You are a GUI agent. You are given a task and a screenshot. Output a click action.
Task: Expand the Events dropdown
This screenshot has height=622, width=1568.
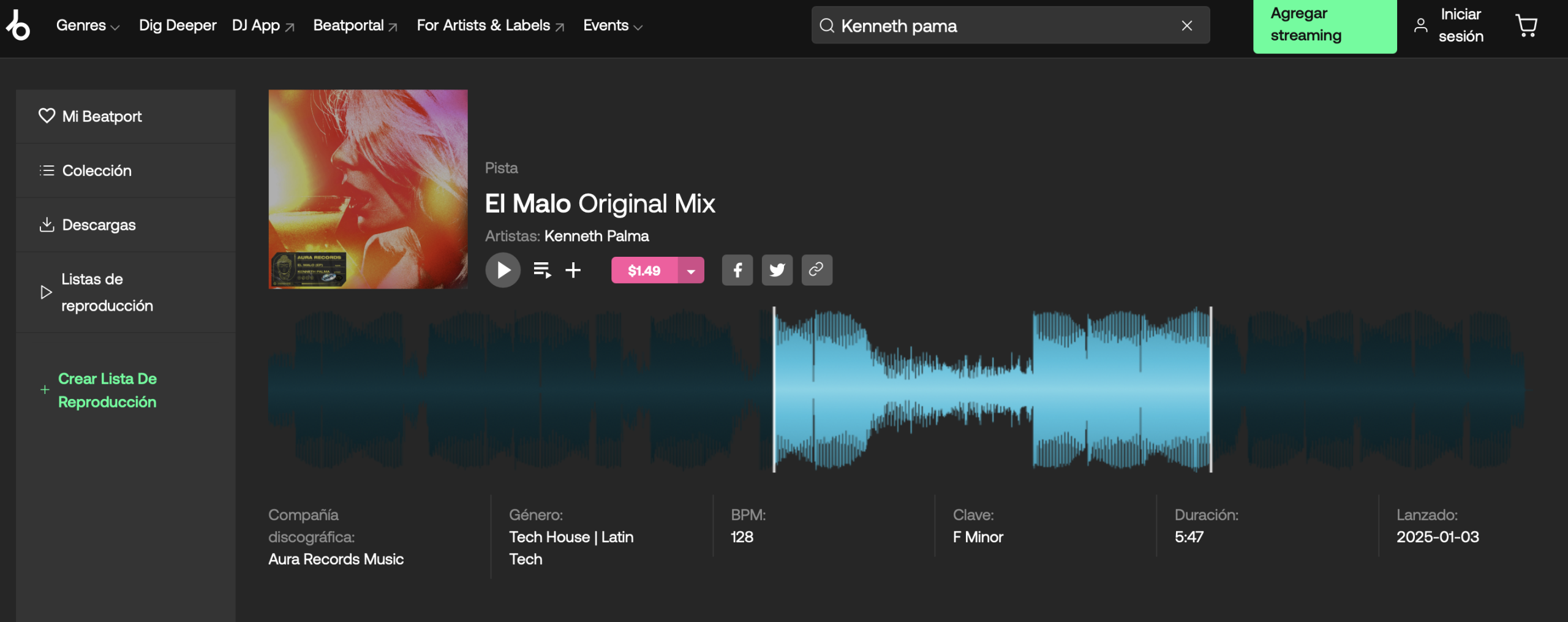point(612,26)
